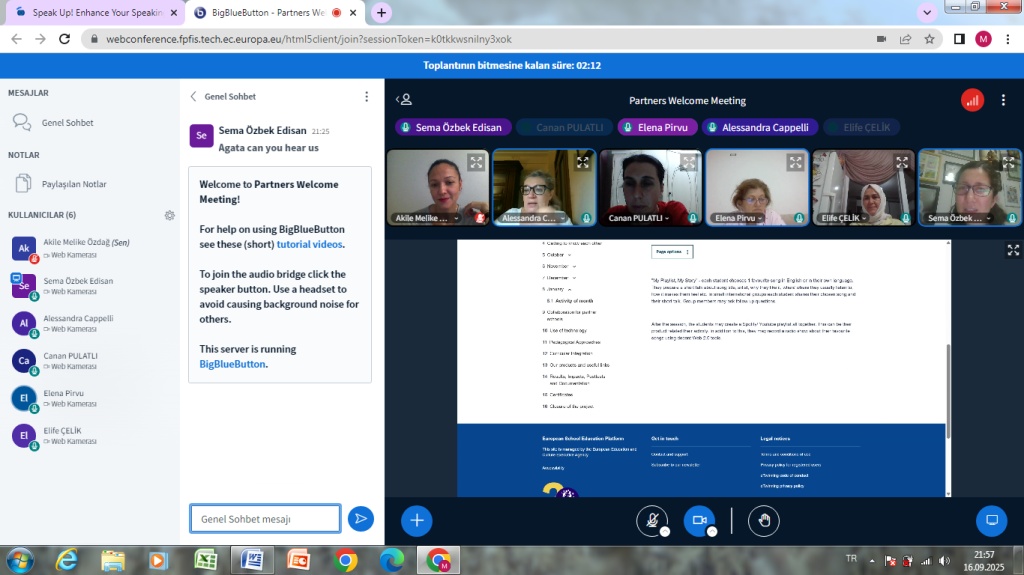Click the raise hand icon
Image resolution: width=1024 pixels, height=575 pixels.
[x=765, y=520]
